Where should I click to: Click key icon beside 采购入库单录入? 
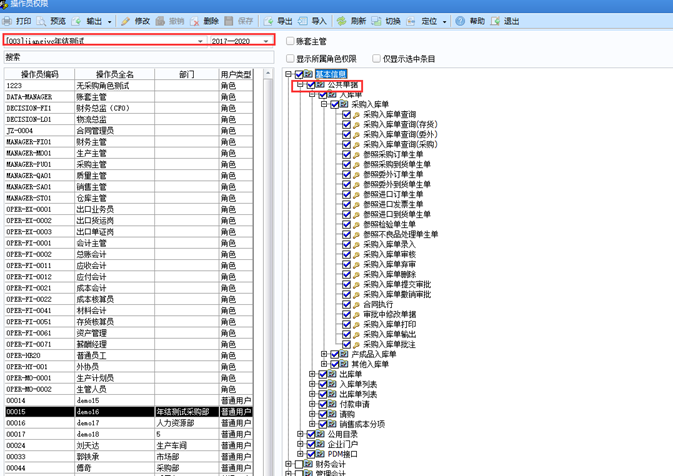pos(356,245)
